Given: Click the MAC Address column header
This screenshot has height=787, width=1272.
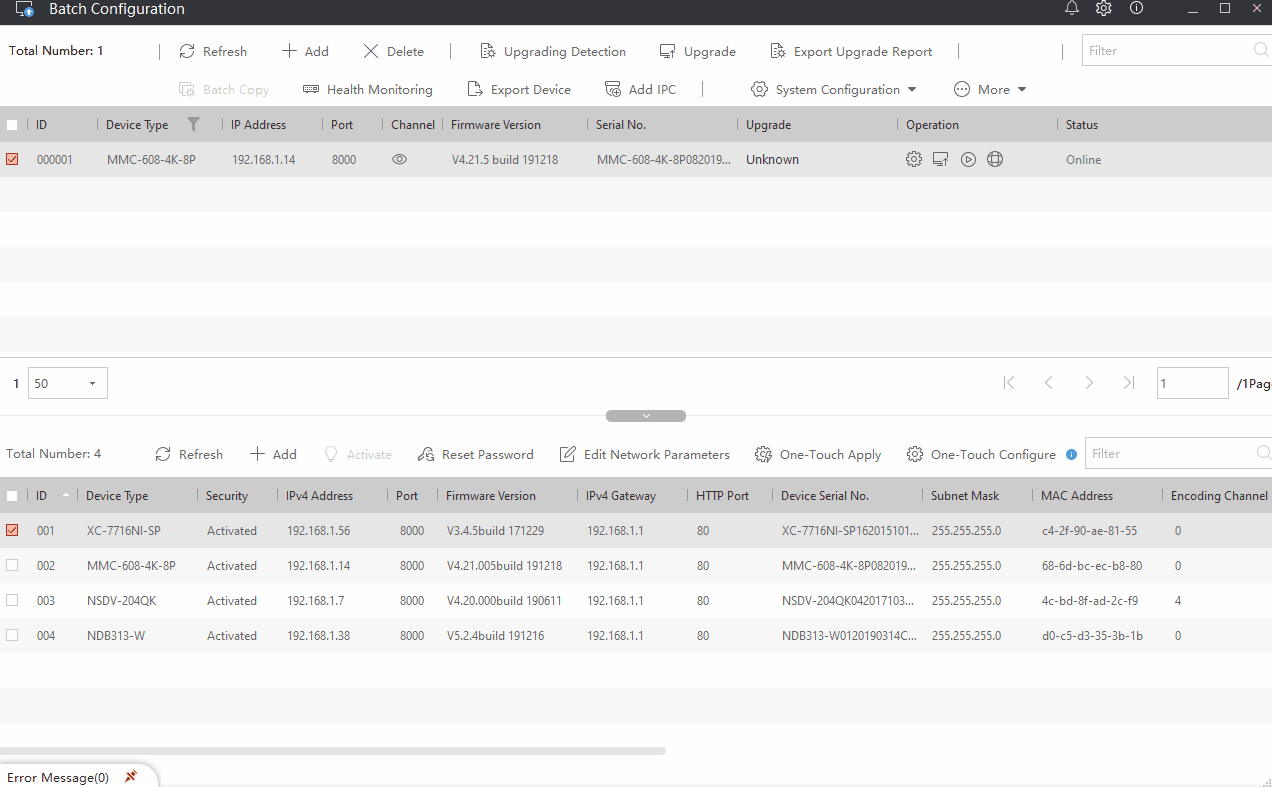Looking at the screenshot, I should click(1076, 496).
